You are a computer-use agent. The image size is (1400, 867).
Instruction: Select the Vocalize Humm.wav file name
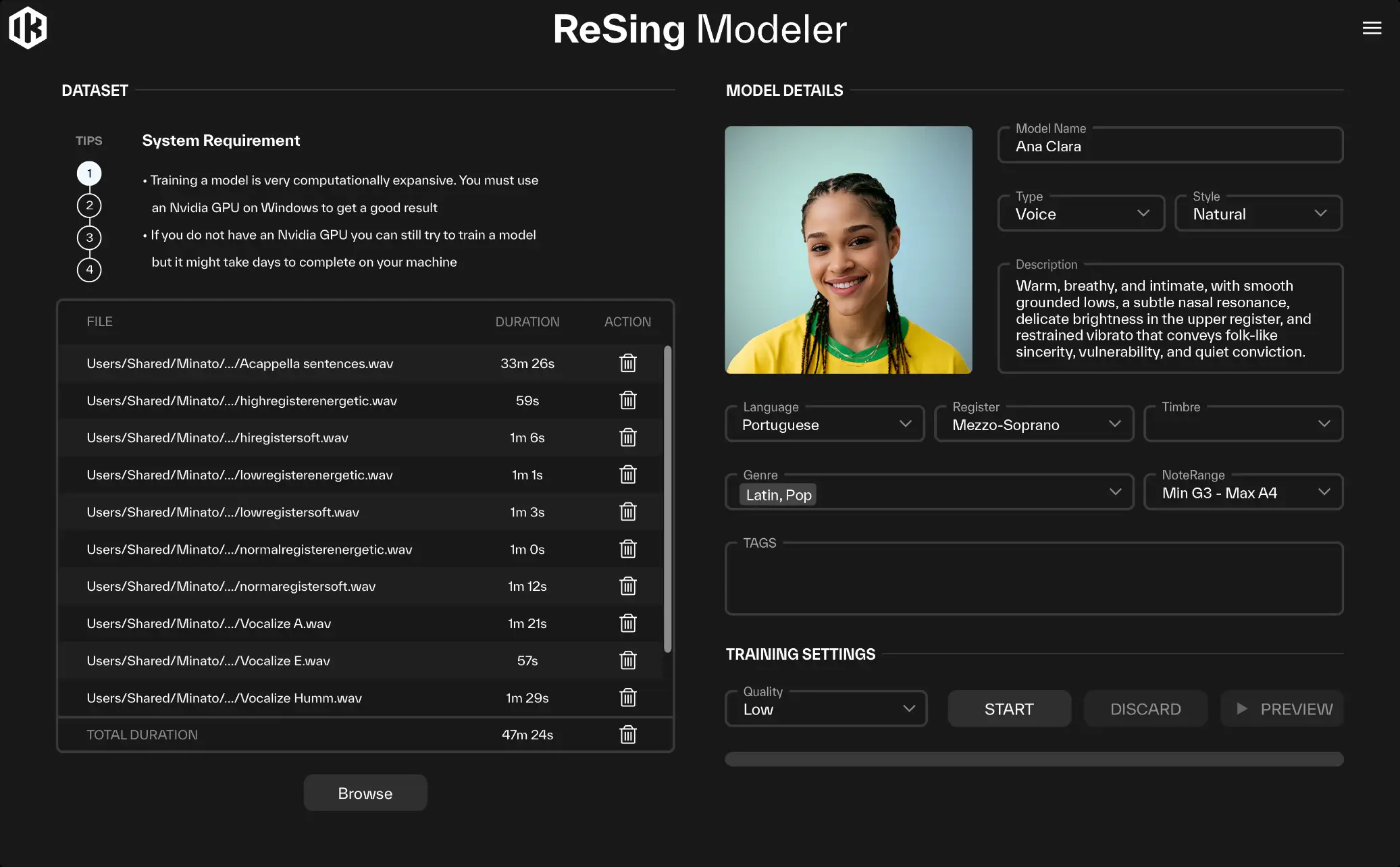(224, 698)
